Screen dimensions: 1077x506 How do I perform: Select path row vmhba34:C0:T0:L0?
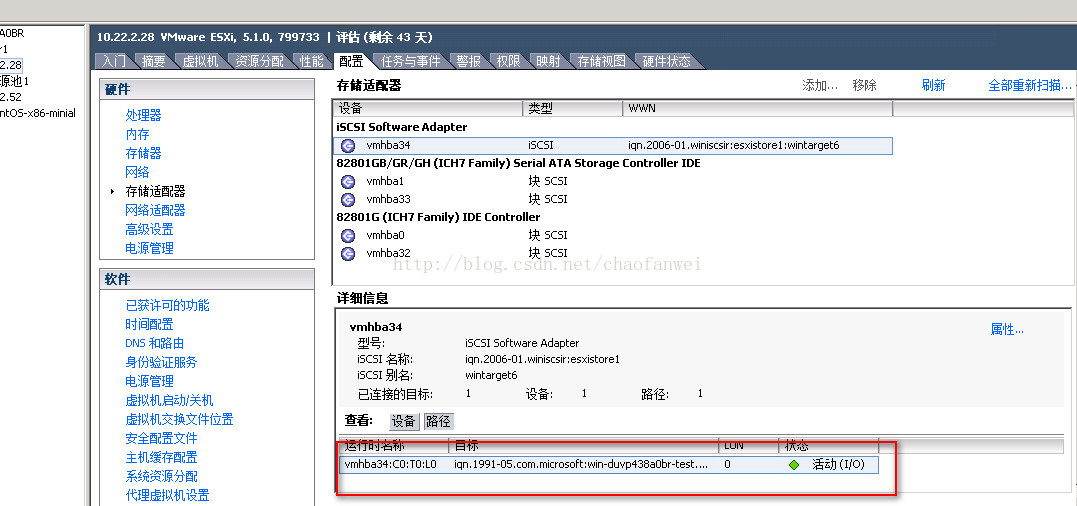(x=609, y=465)
